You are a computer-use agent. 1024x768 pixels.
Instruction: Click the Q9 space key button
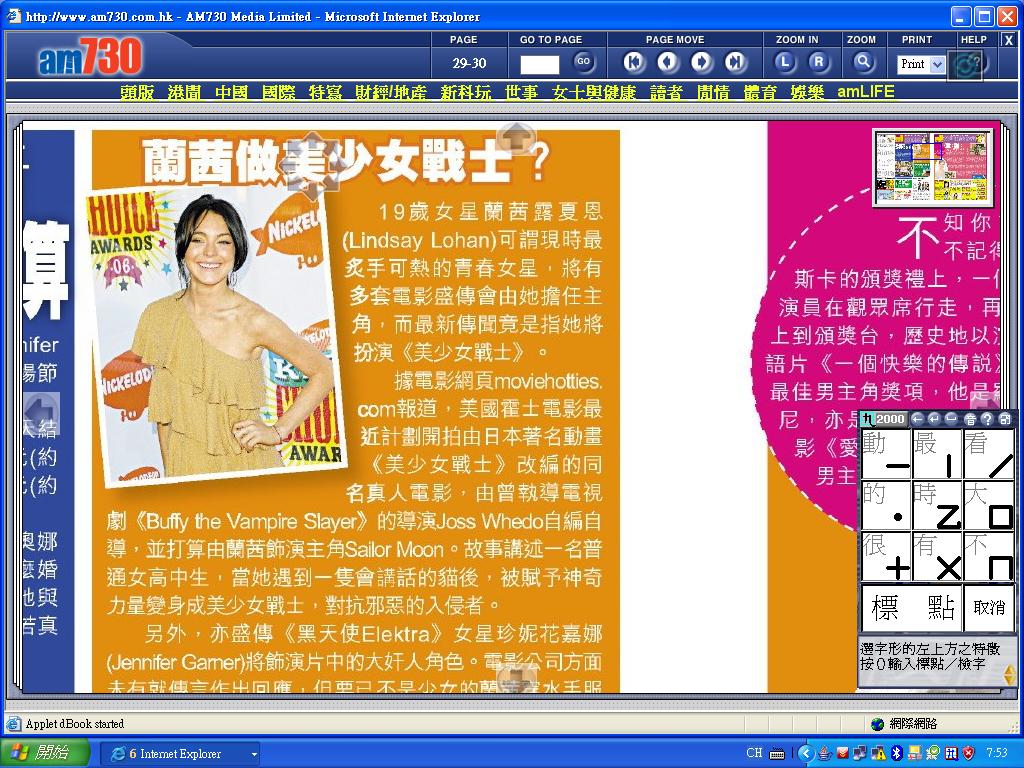pos(952,419)
